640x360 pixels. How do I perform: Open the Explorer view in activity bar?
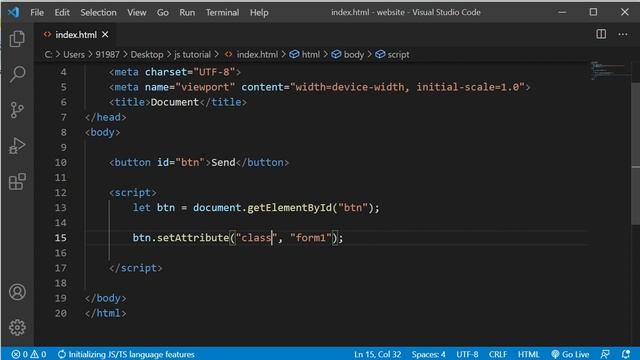(17, 39)
